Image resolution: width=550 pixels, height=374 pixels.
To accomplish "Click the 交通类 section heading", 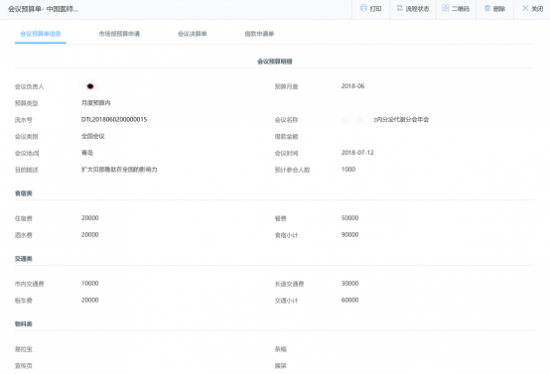I will coord(24,259).
